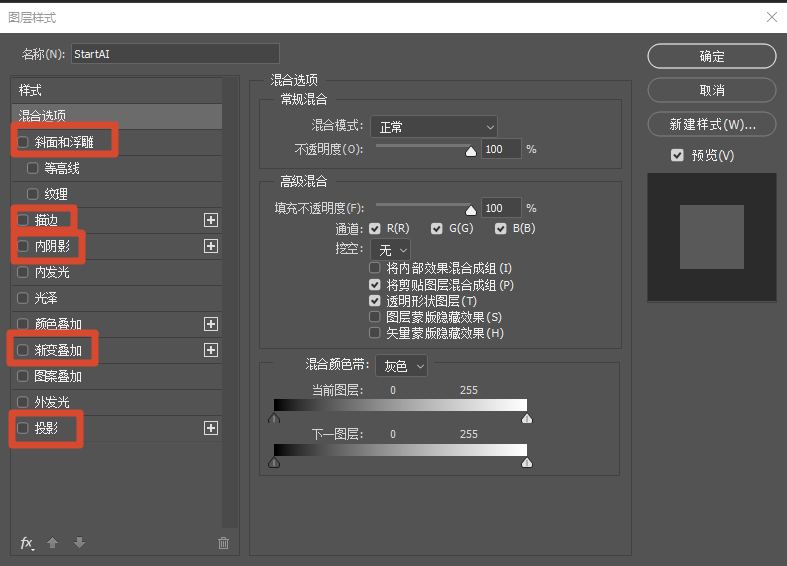Click the 填充不透明度 value field
Screen dimensions: 787x566
coord(501,208)
